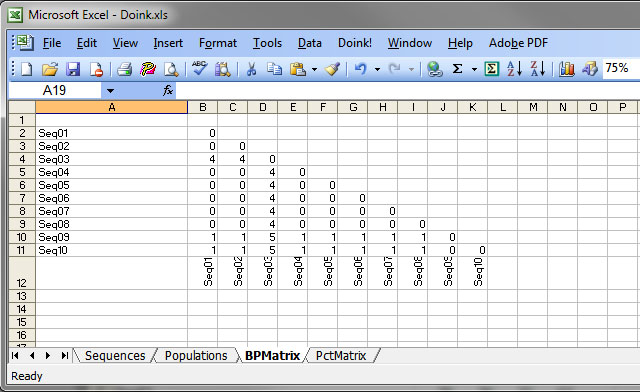Viewport: 640px width, 392px height.
Task: Select the Format Painter brush icon
Action: pos(332,69)
